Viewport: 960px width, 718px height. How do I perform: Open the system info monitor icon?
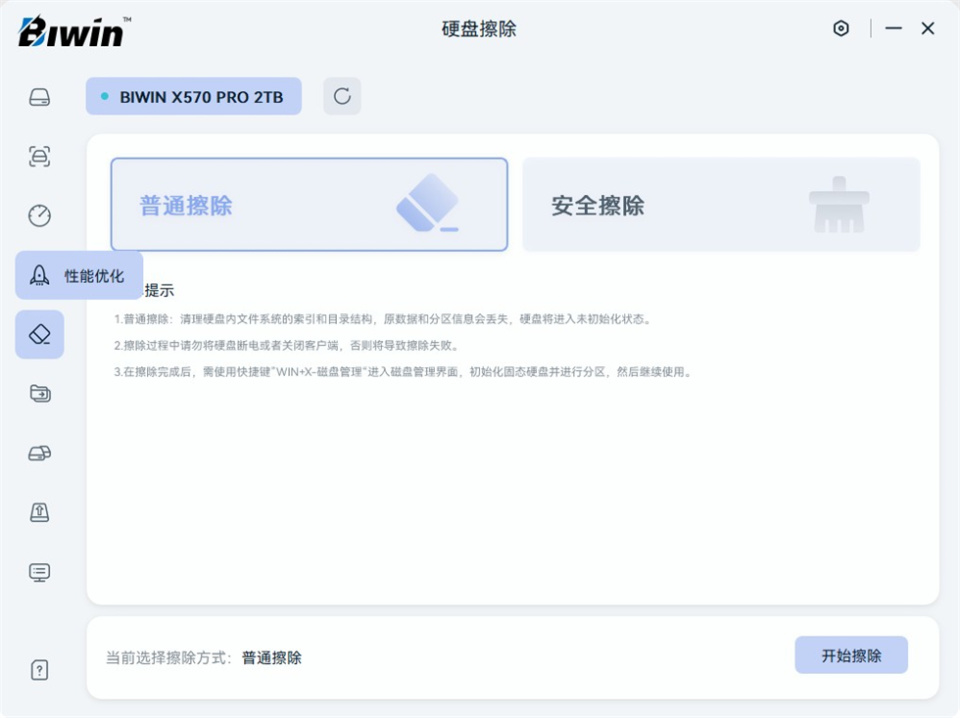(x=40, y=572)
